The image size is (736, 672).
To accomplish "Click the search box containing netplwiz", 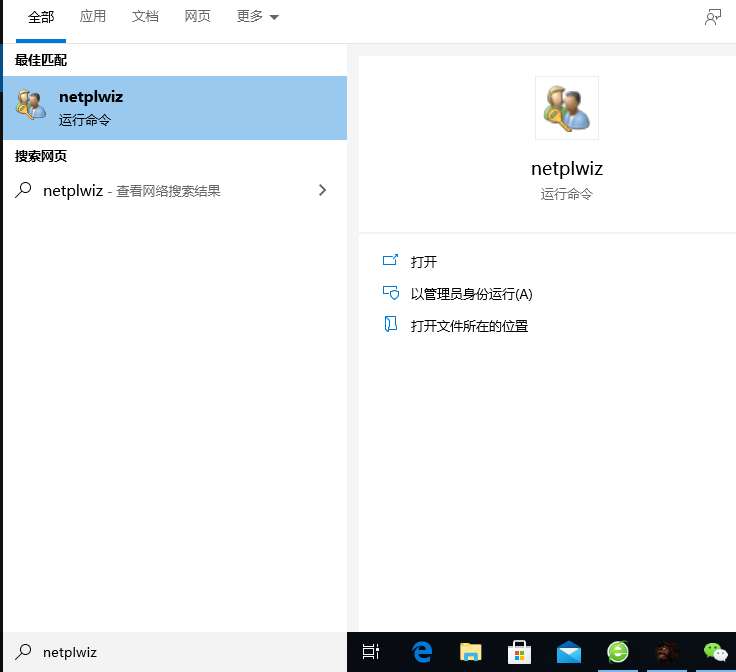I will (x=180, y=652).
